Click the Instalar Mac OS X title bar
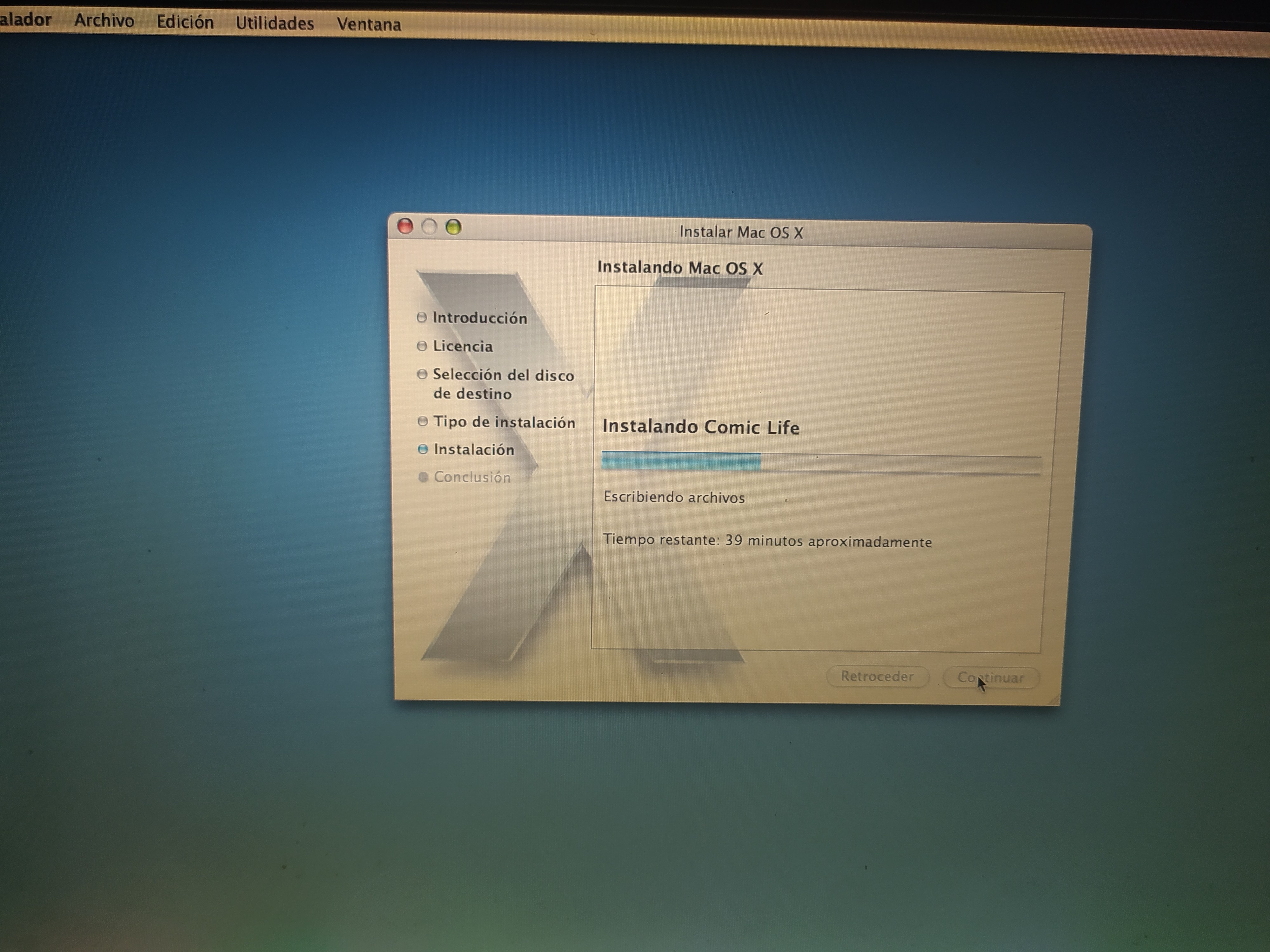The image size is (1270, 952). click(x=741, y=232)
